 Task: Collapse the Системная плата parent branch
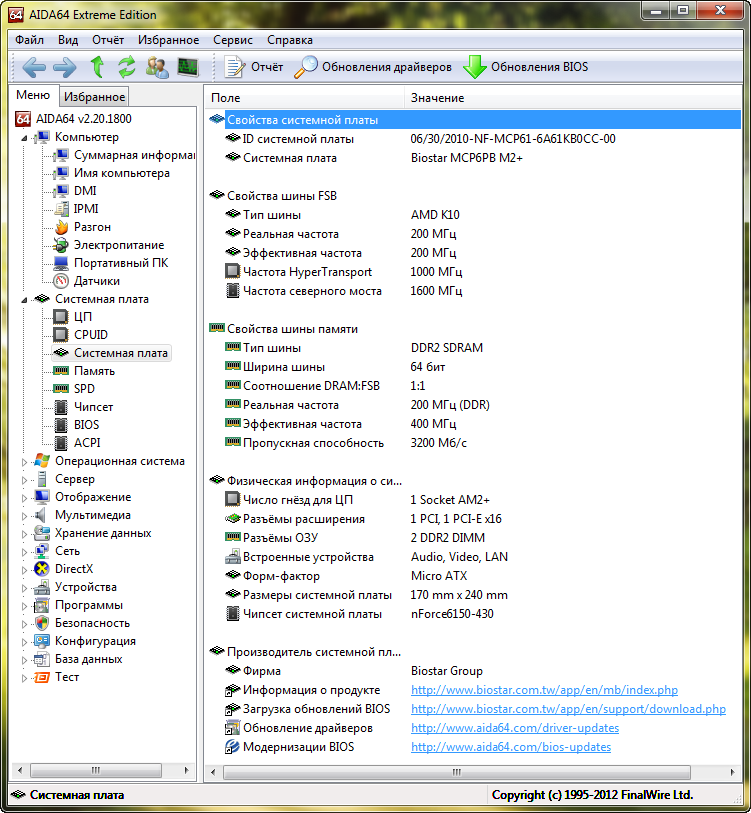(24, 300)
